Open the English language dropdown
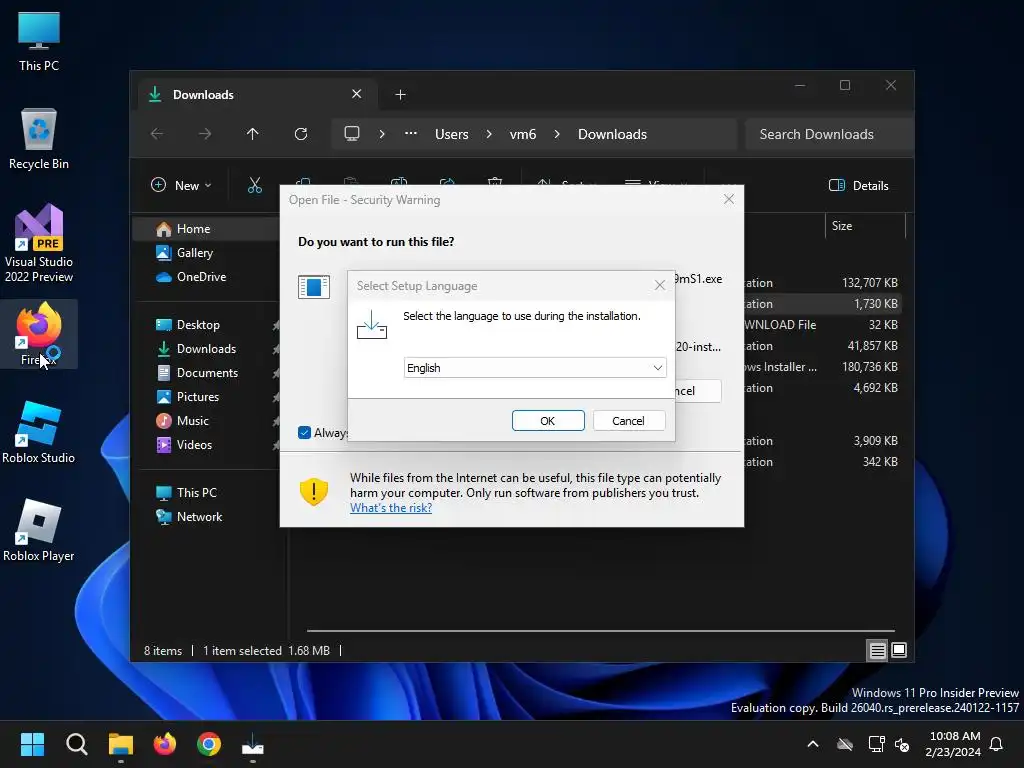The height and width of the screenshot is (768, 1024). pos(535,368)
